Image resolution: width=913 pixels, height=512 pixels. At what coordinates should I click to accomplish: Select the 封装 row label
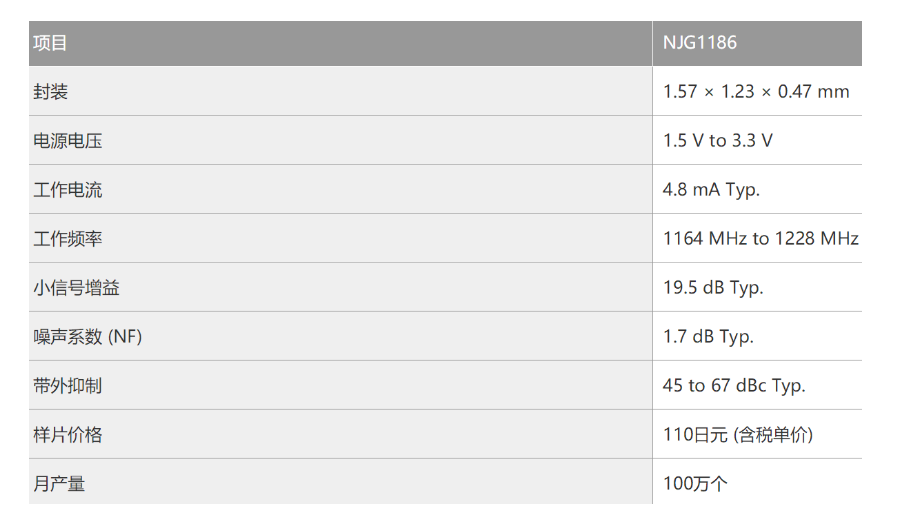[51, 92]
